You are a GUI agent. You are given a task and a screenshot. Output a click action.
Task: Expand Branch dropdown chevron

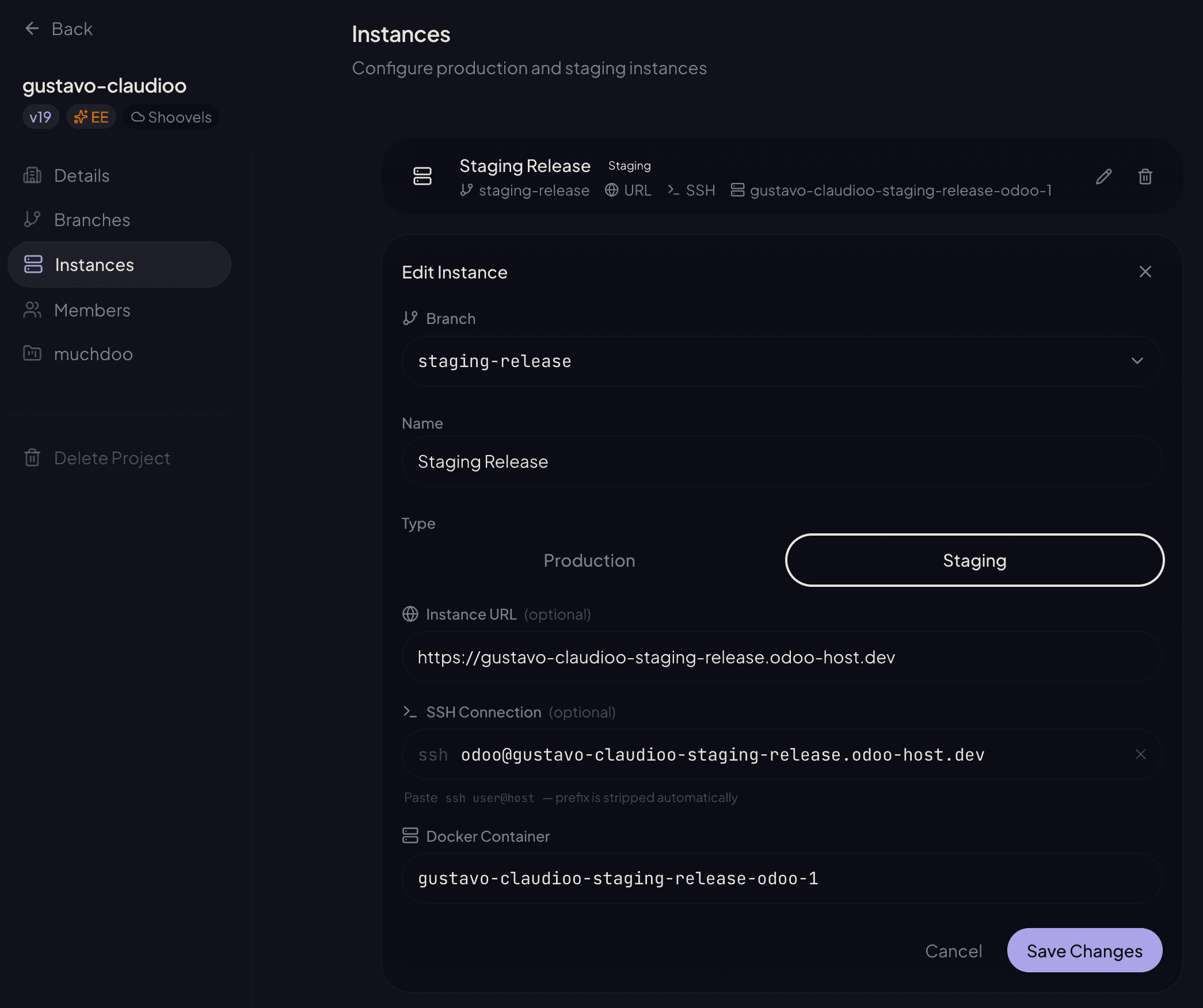1137,361
